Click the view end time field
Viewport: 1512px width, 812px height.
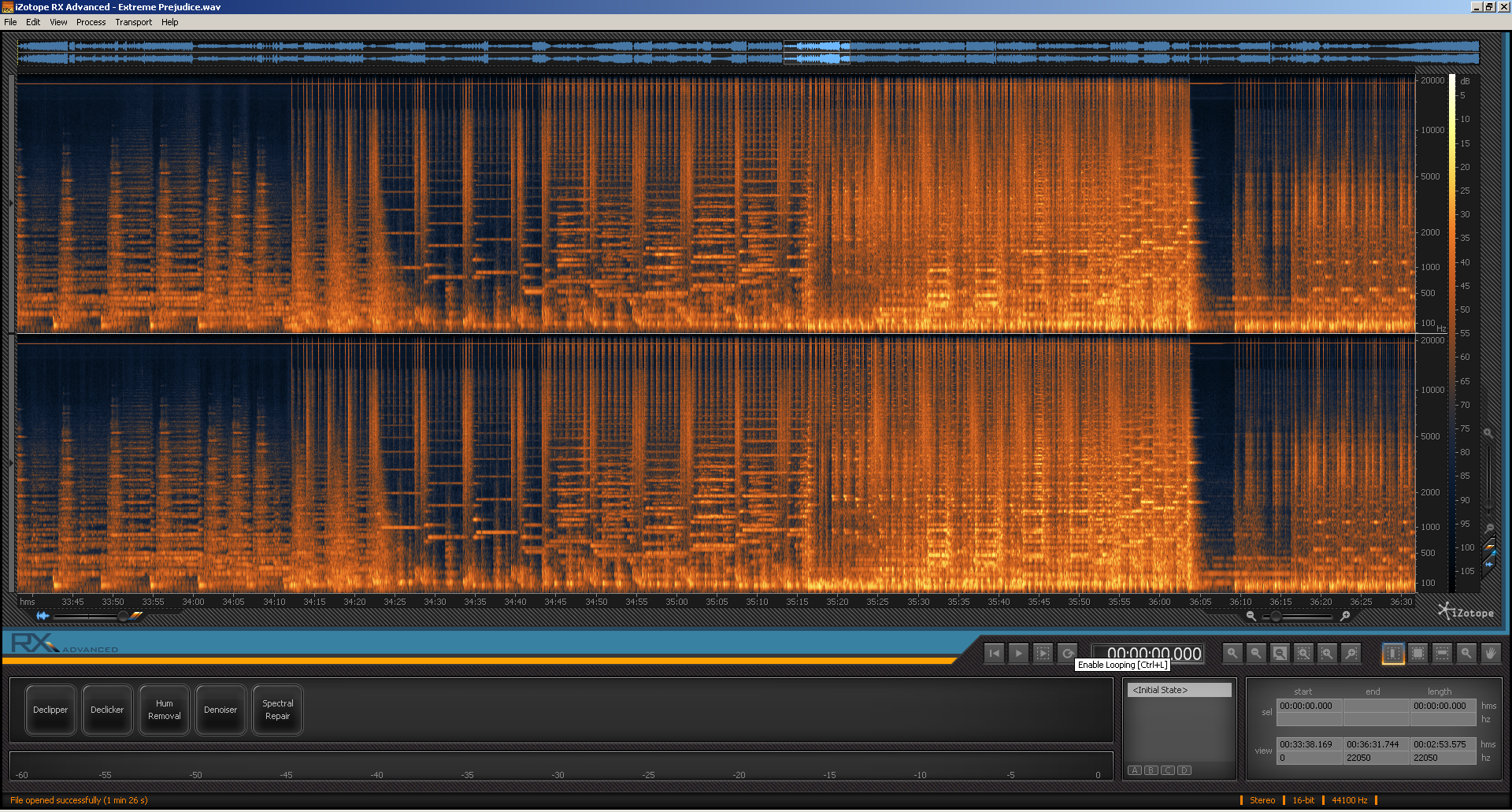tap(1376, 744)
